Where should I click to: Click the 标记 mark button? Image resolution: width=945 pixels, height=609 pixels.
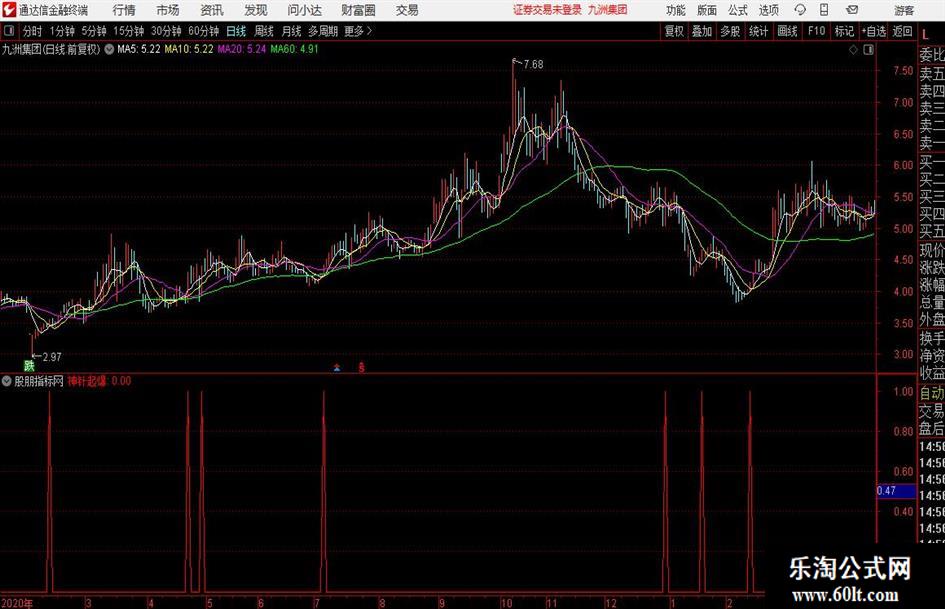844,31
